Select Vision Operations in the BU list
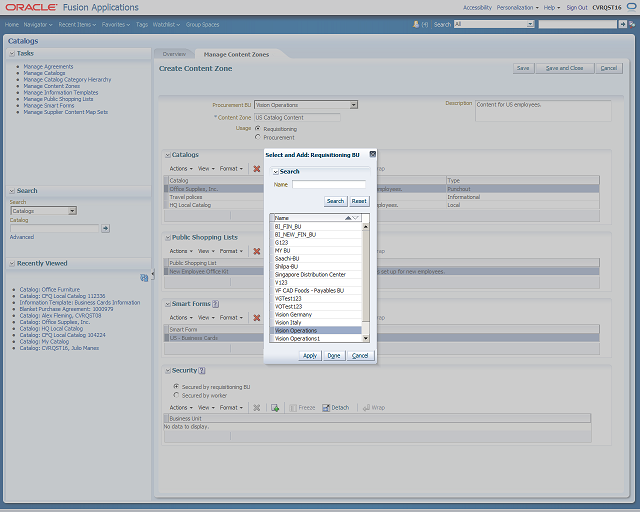The width and height of the screenshot is (640, 512). (x=316, y=330)
